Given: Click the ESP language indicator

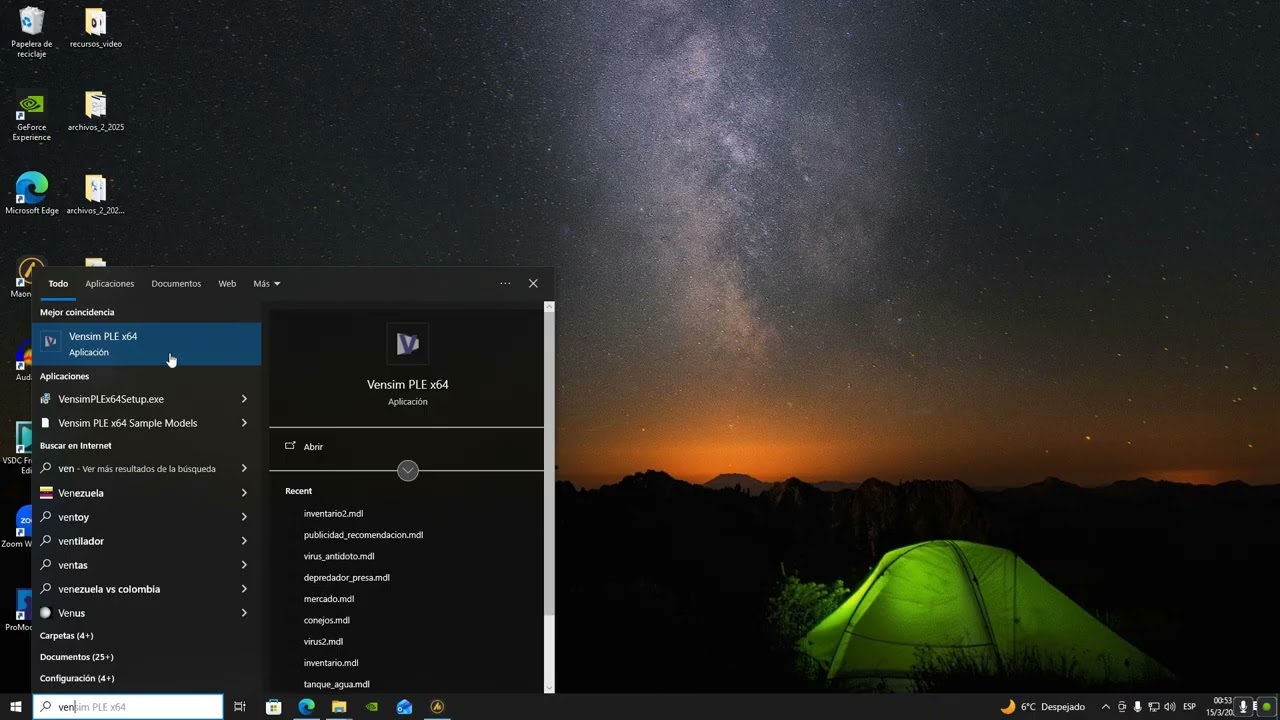Looking at the screenshot, I should point(1190,707).
